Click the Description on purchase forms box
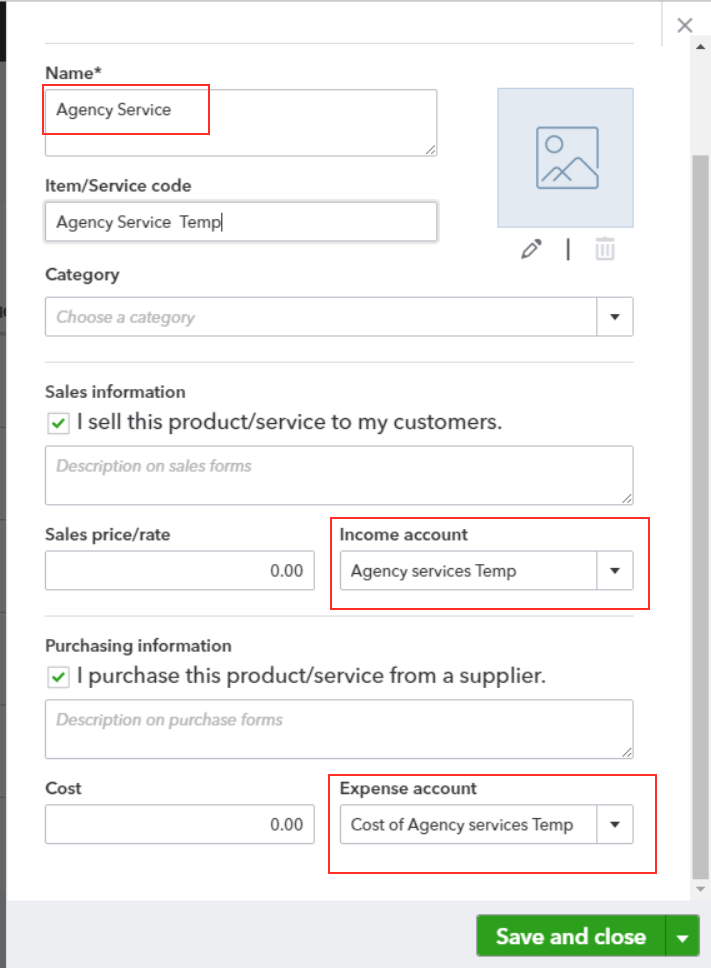The width and height of the screenshot is (711, 968). pos(339,729)
